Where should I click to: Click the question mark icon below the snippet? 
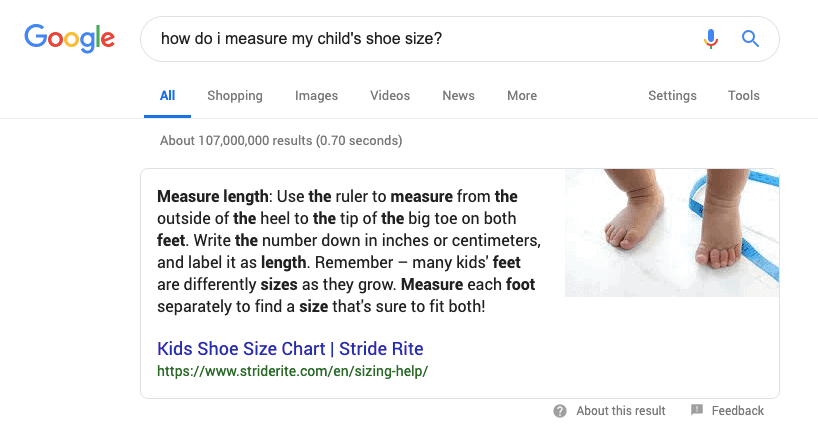click(x=560, y=411)
